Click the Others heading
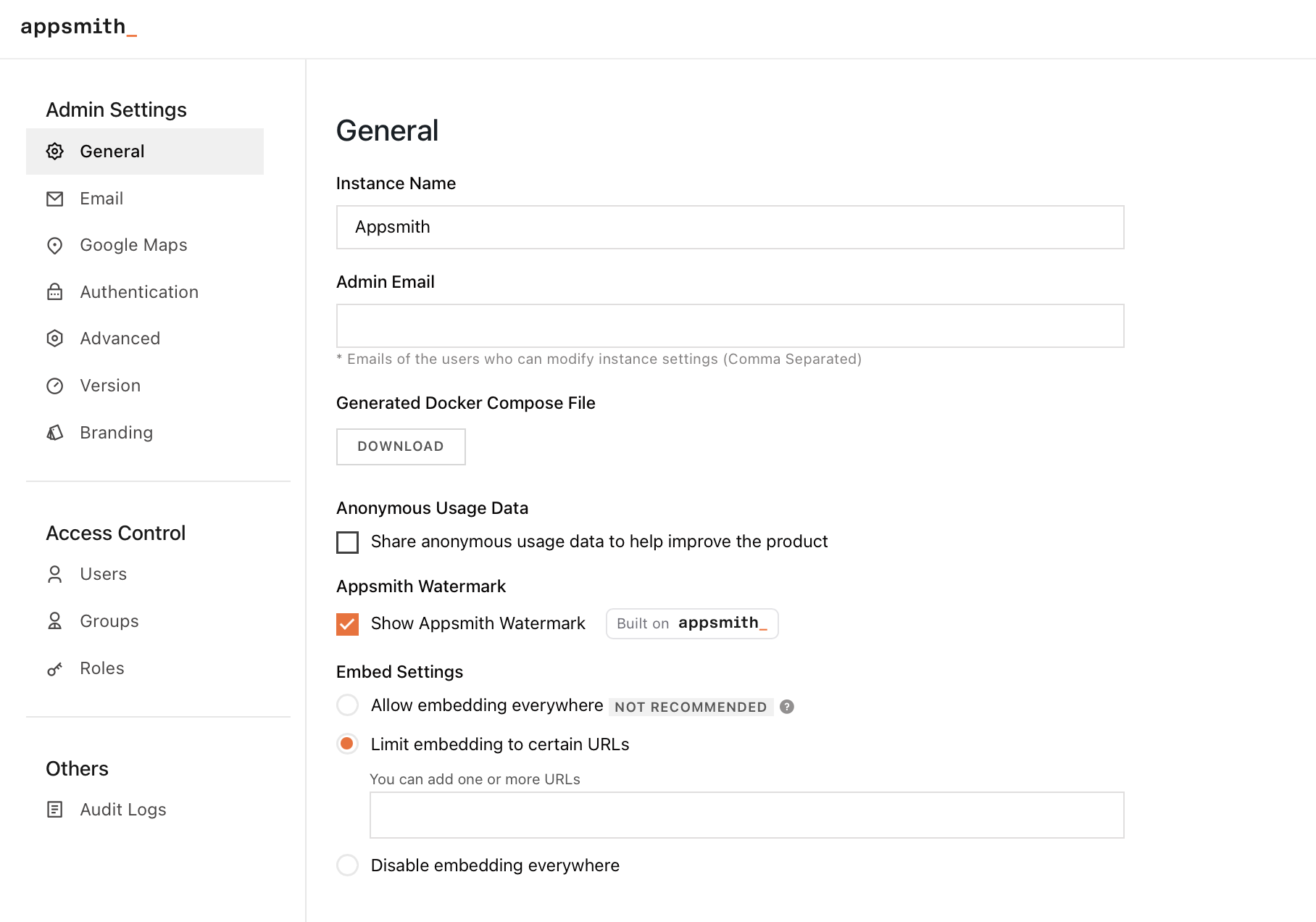The image size is (1316, 922). coord(78,768)
